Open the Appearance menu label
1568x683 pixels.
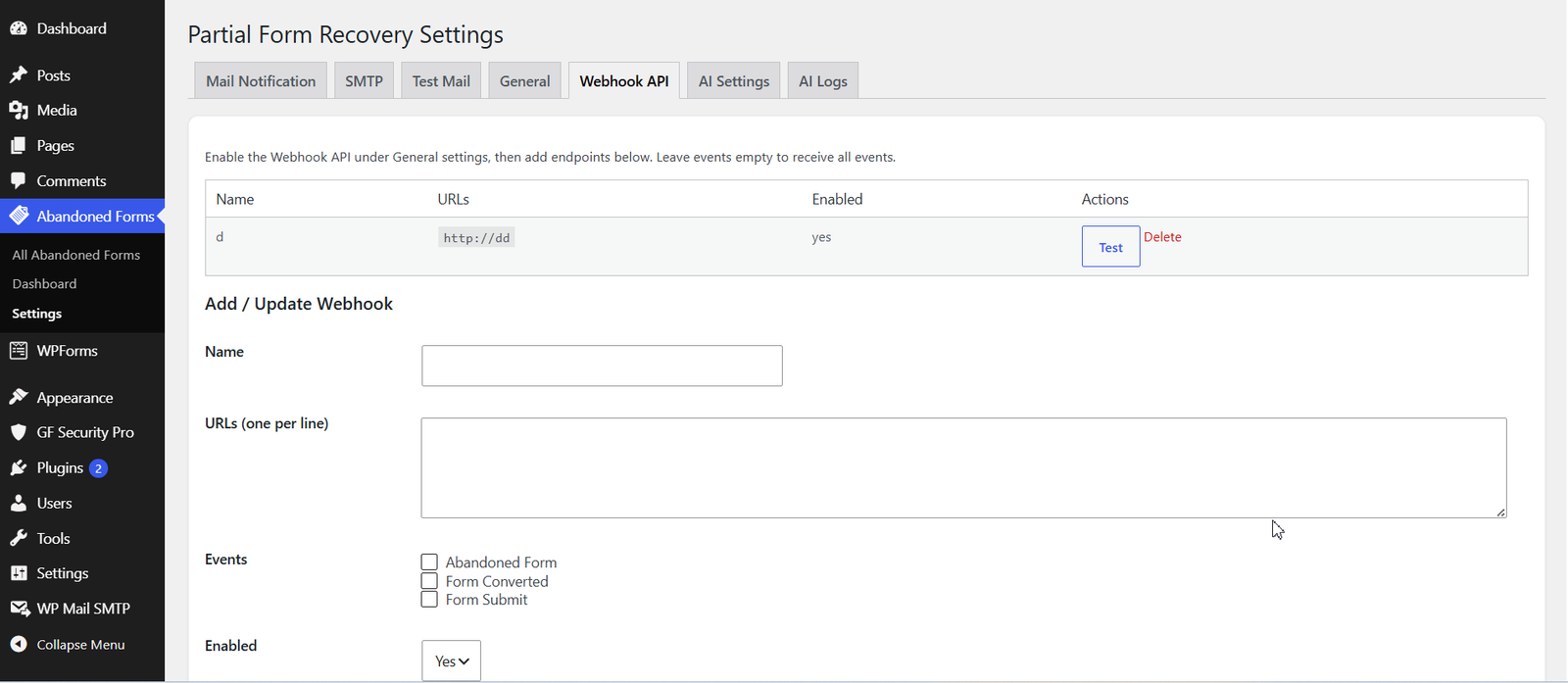(x=74, y=398)
